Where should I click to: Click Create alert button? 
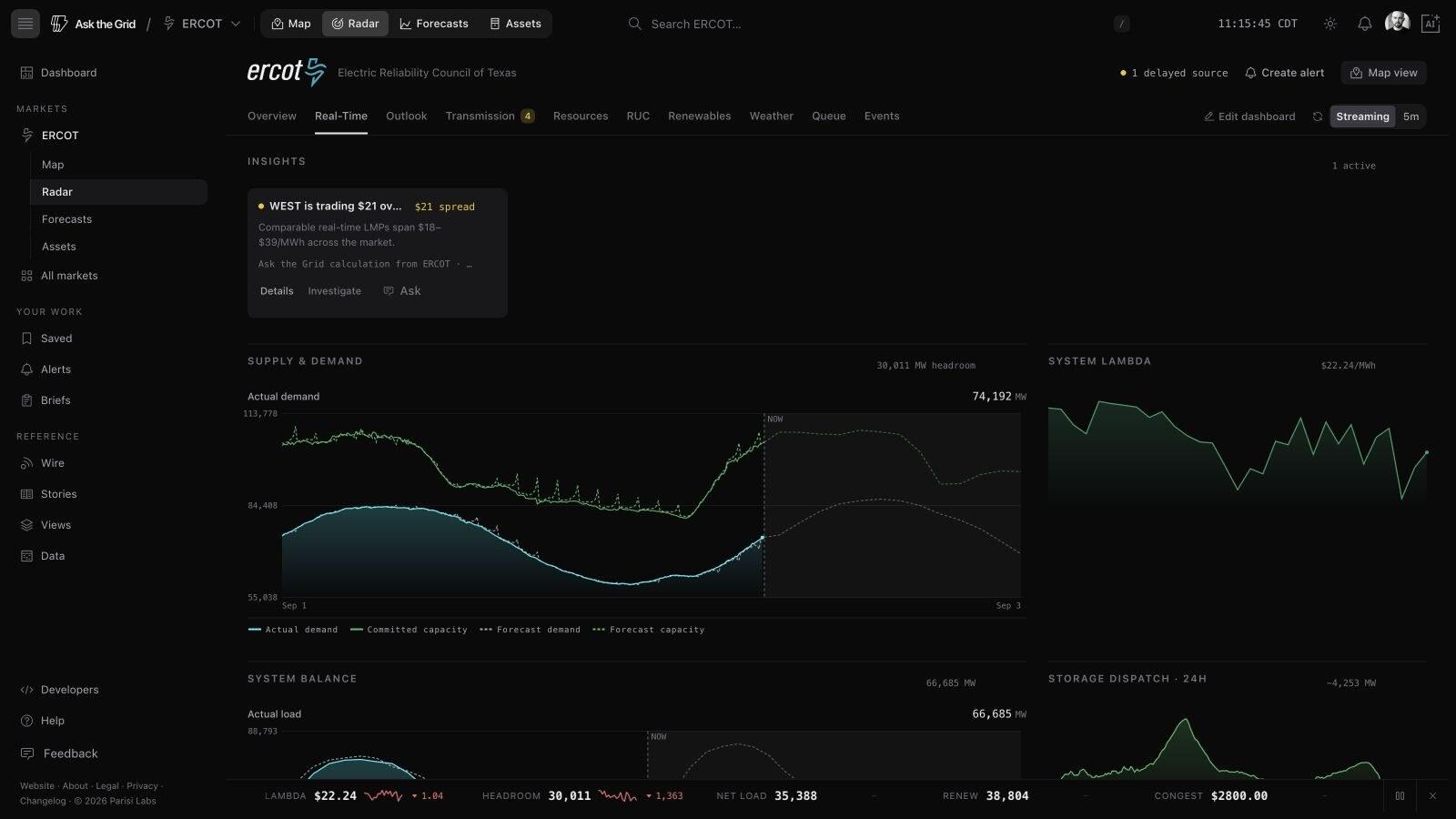click(x=1284, y=73)
